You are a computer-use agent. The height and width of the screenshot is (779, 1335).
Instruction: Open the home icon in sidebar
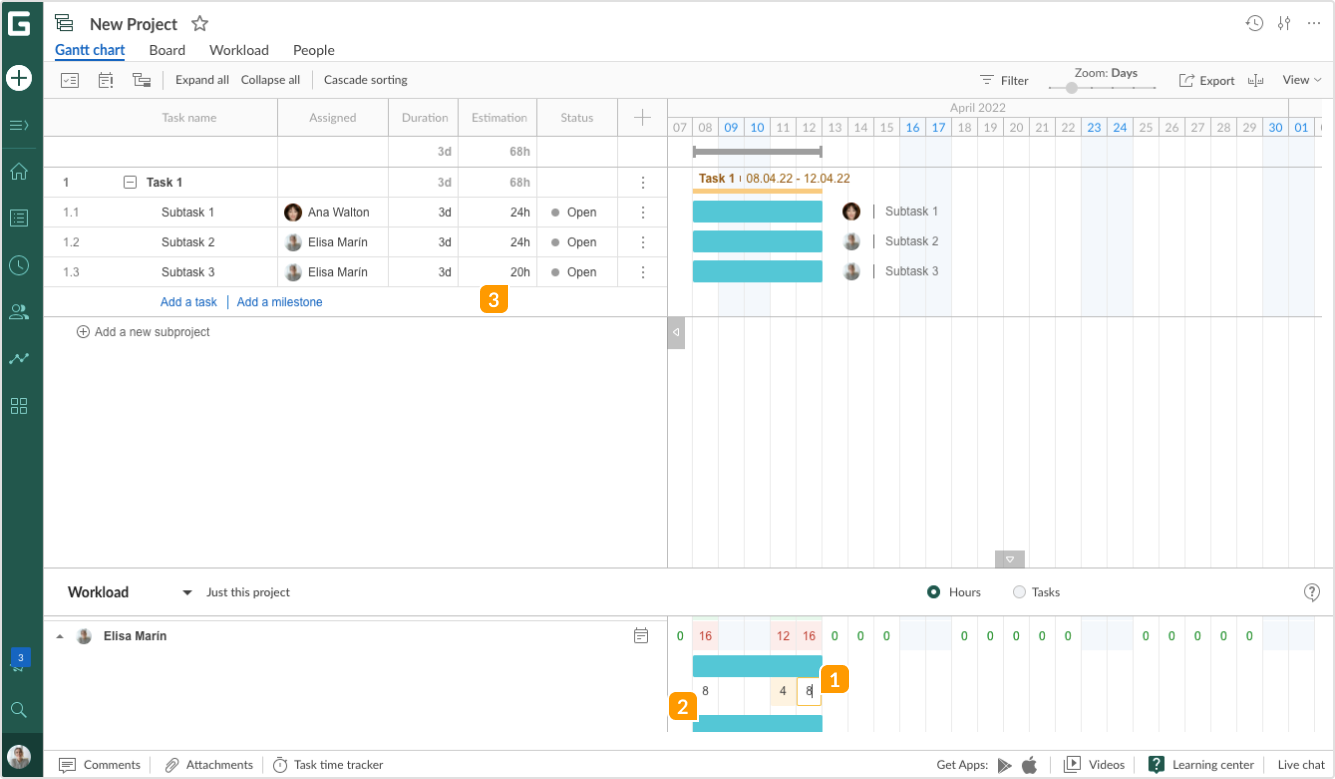19,171
